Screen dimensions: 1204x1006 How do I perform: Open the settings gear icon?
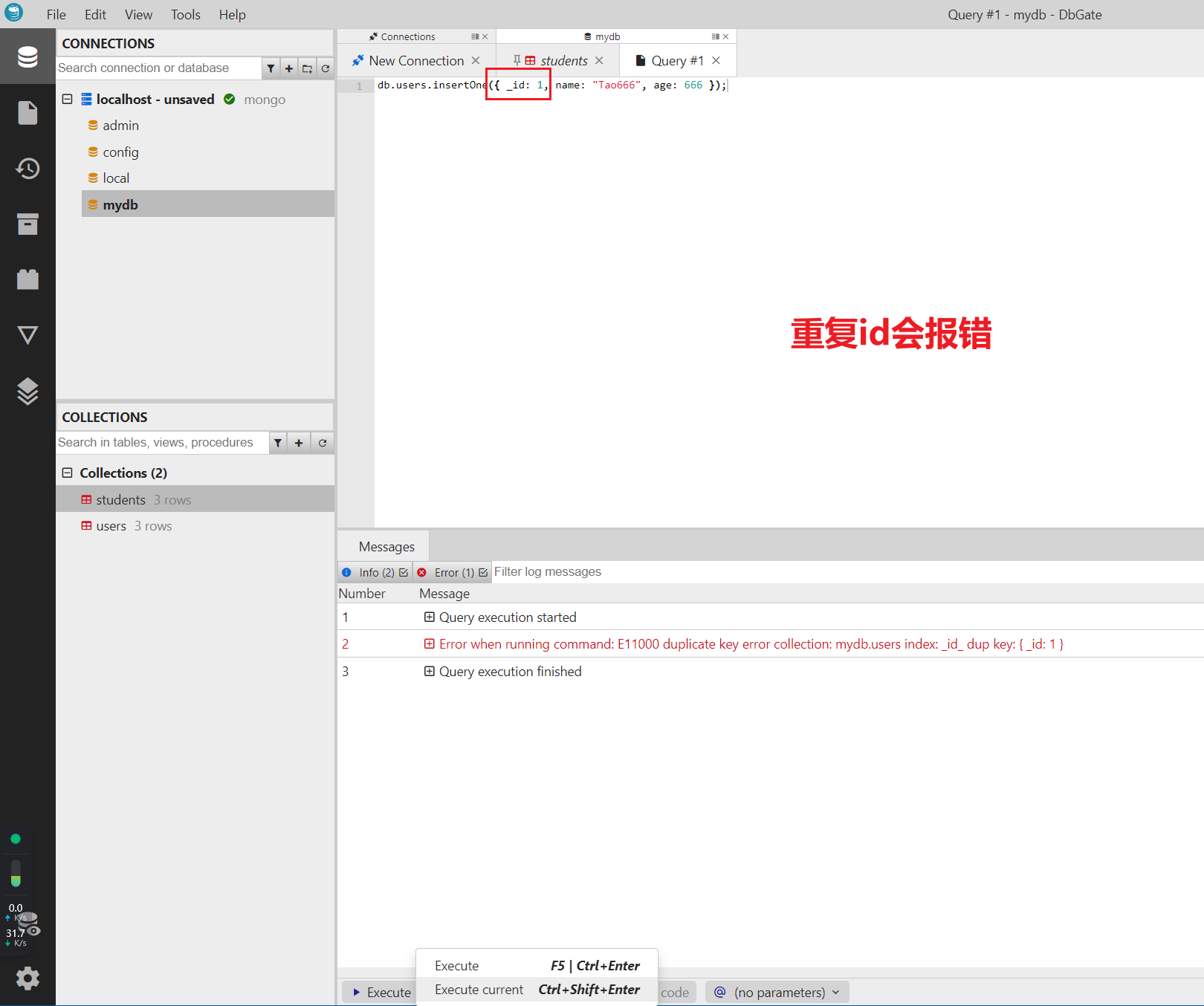[x=27, y=979]
